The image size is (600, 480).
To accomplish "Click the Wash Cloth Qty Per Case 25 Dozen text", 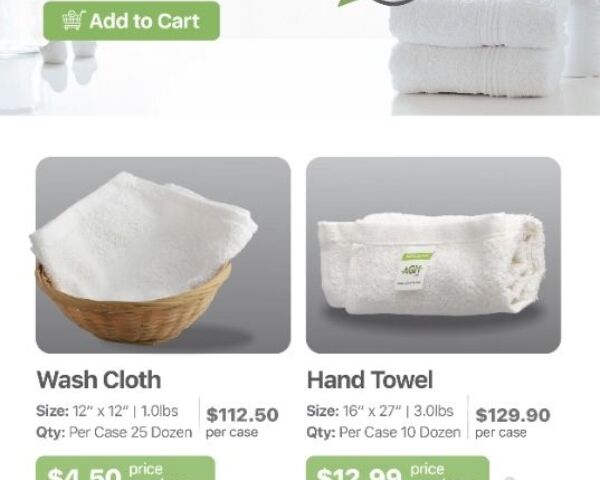I will pos(114,433).
